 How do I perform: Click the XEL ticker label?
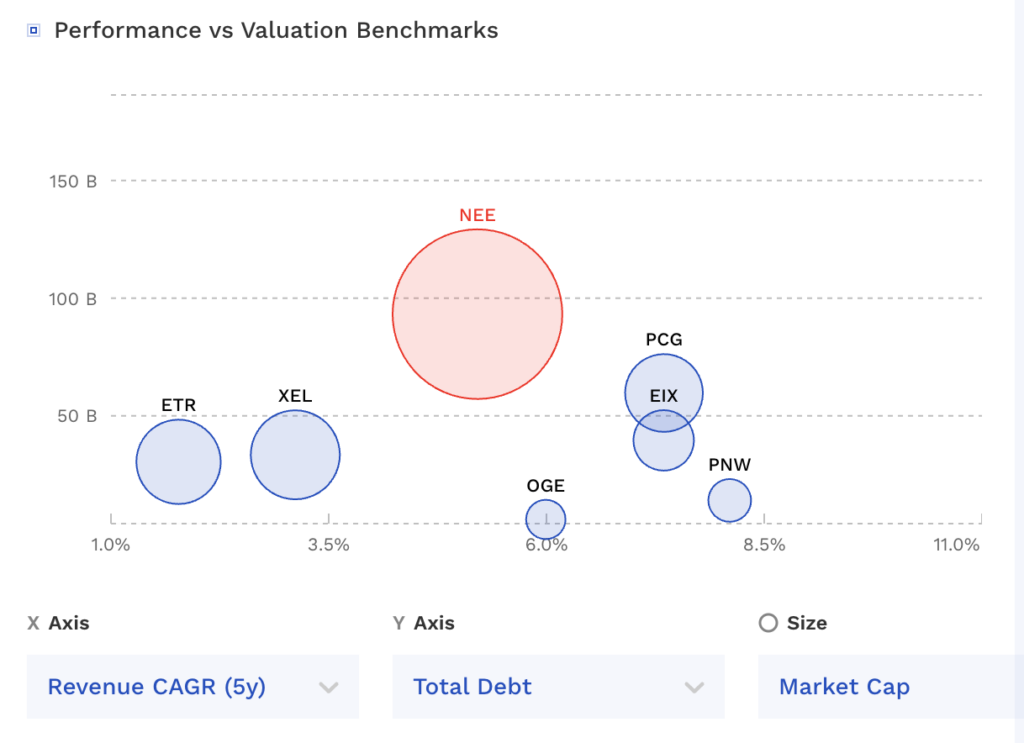[295, 396]
